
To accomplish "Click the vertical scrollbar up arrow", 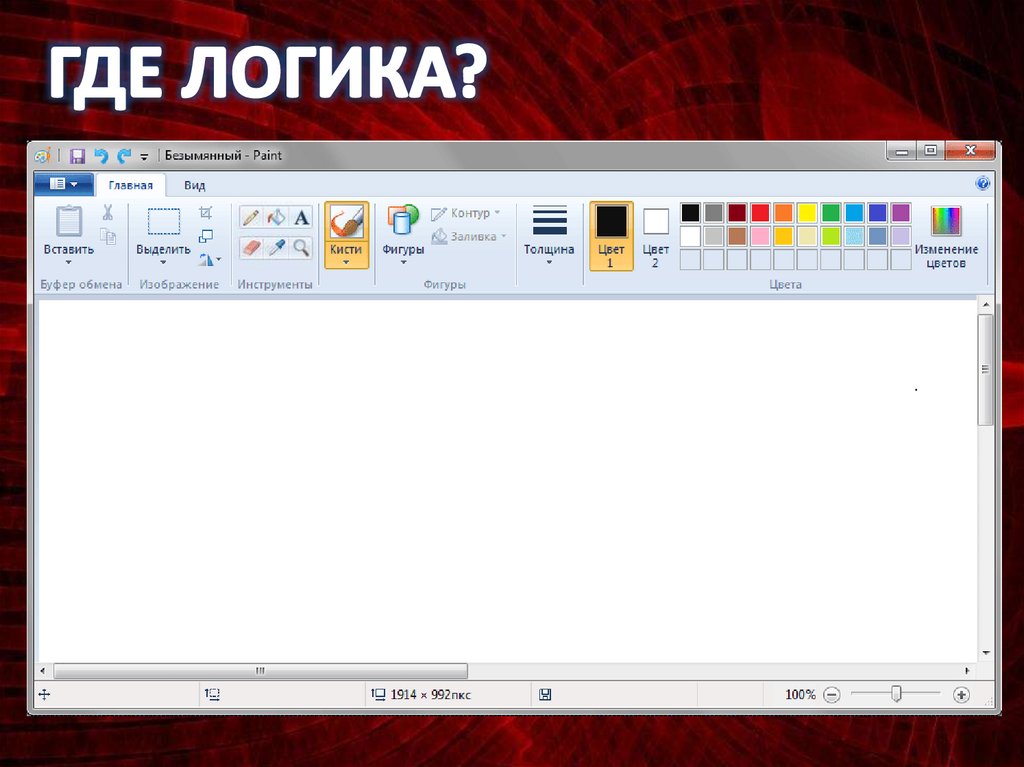I will click(x=986, y=305).
